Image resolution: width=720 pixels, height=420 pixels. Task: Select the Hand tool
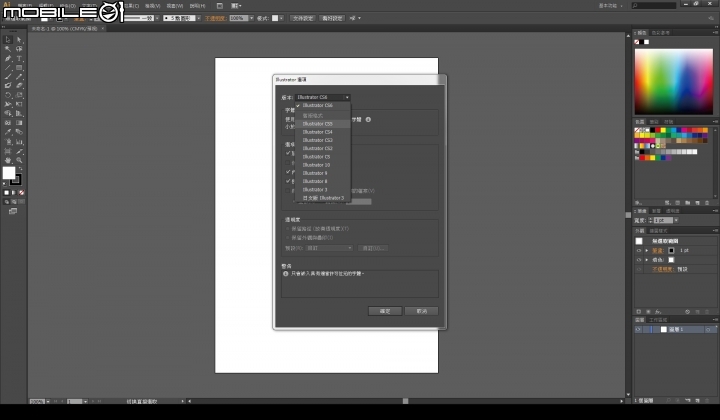8,160
